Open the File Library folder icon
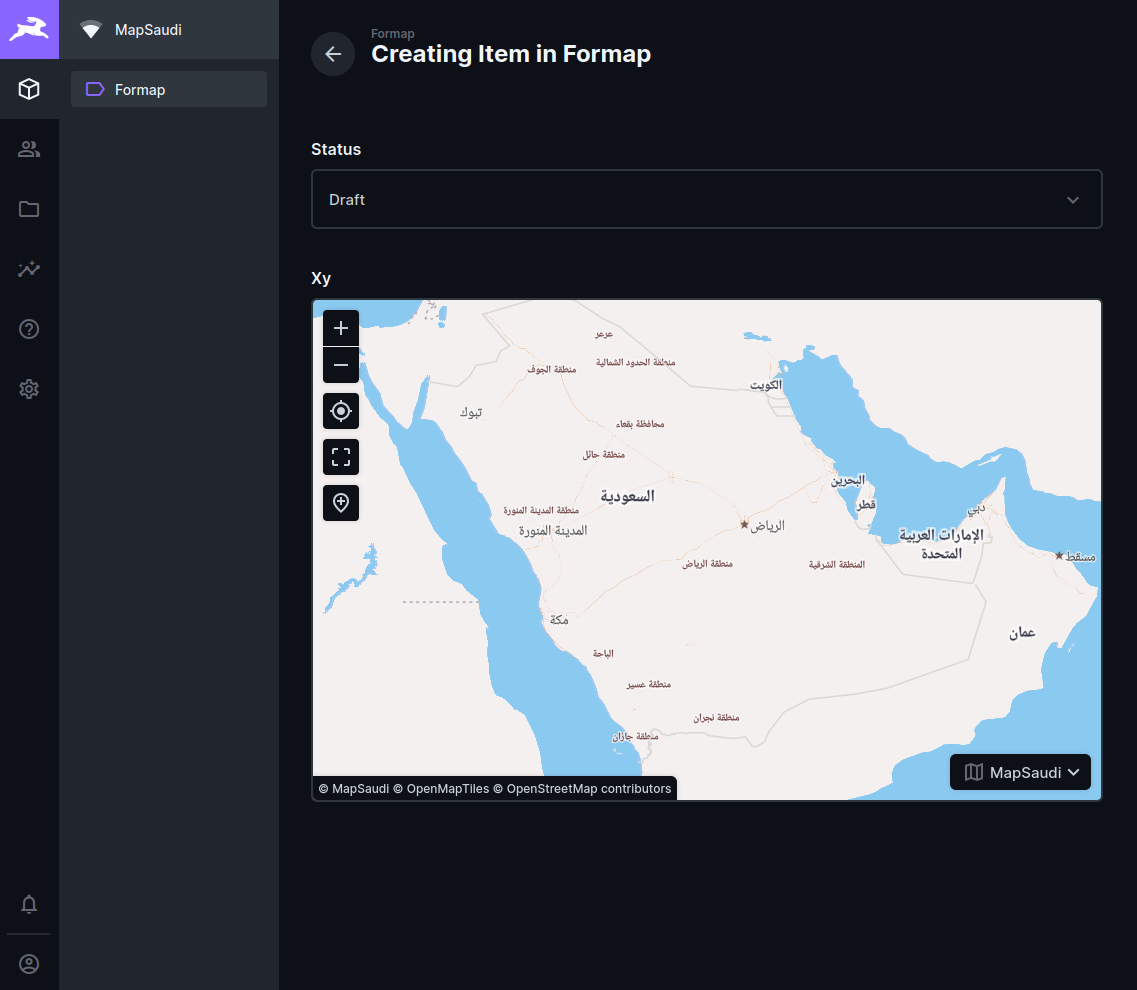 coord(29,209)
